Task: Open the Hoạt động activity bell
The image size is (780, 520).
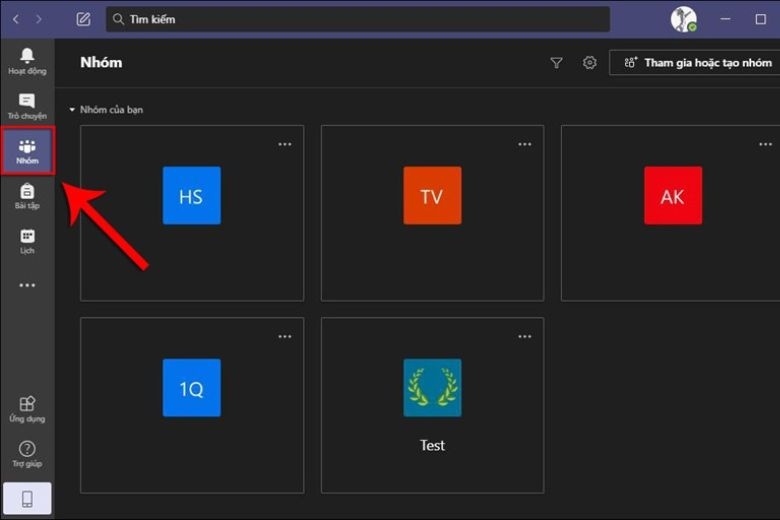Action: 27,61
